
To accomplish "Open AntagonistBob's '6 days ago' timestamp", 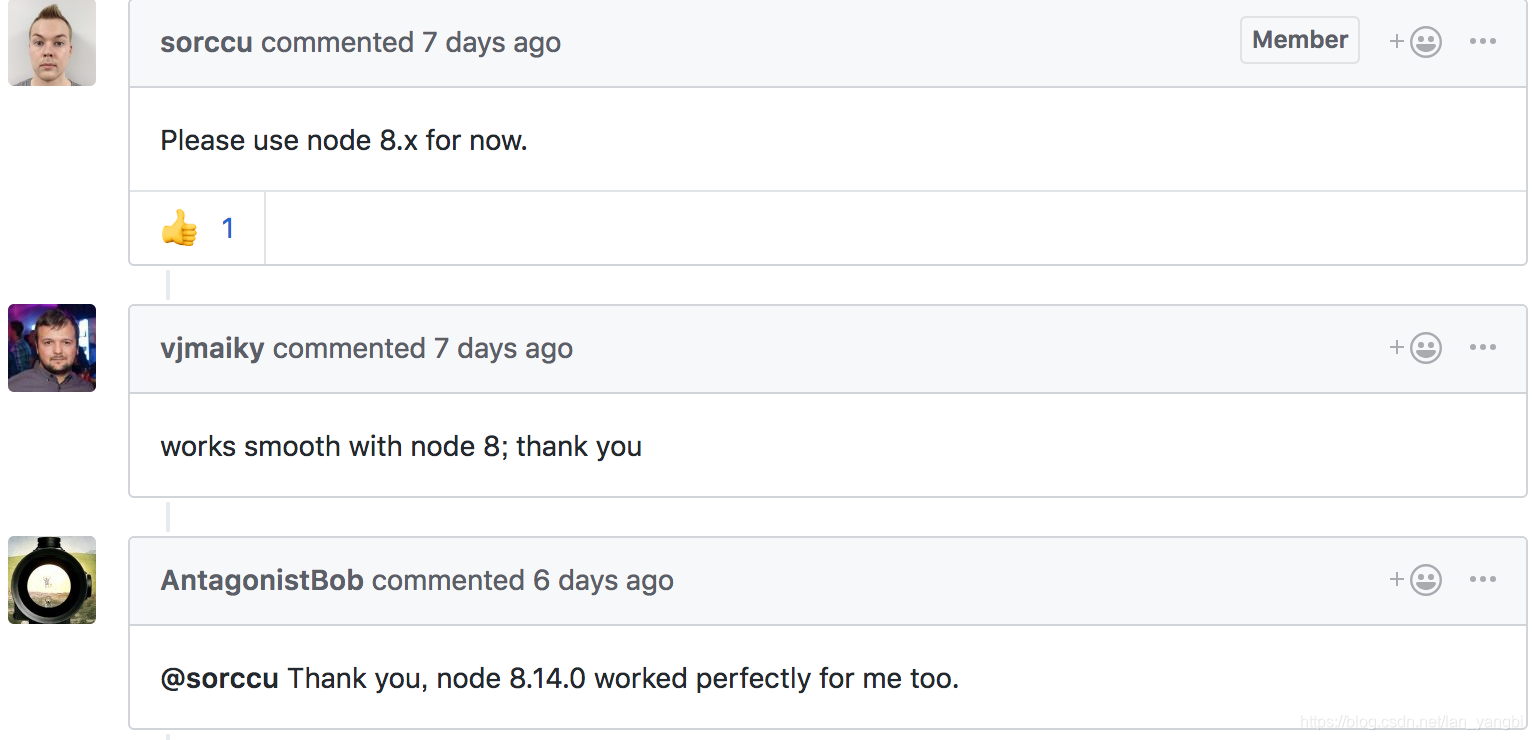I will tap(604, 581).
